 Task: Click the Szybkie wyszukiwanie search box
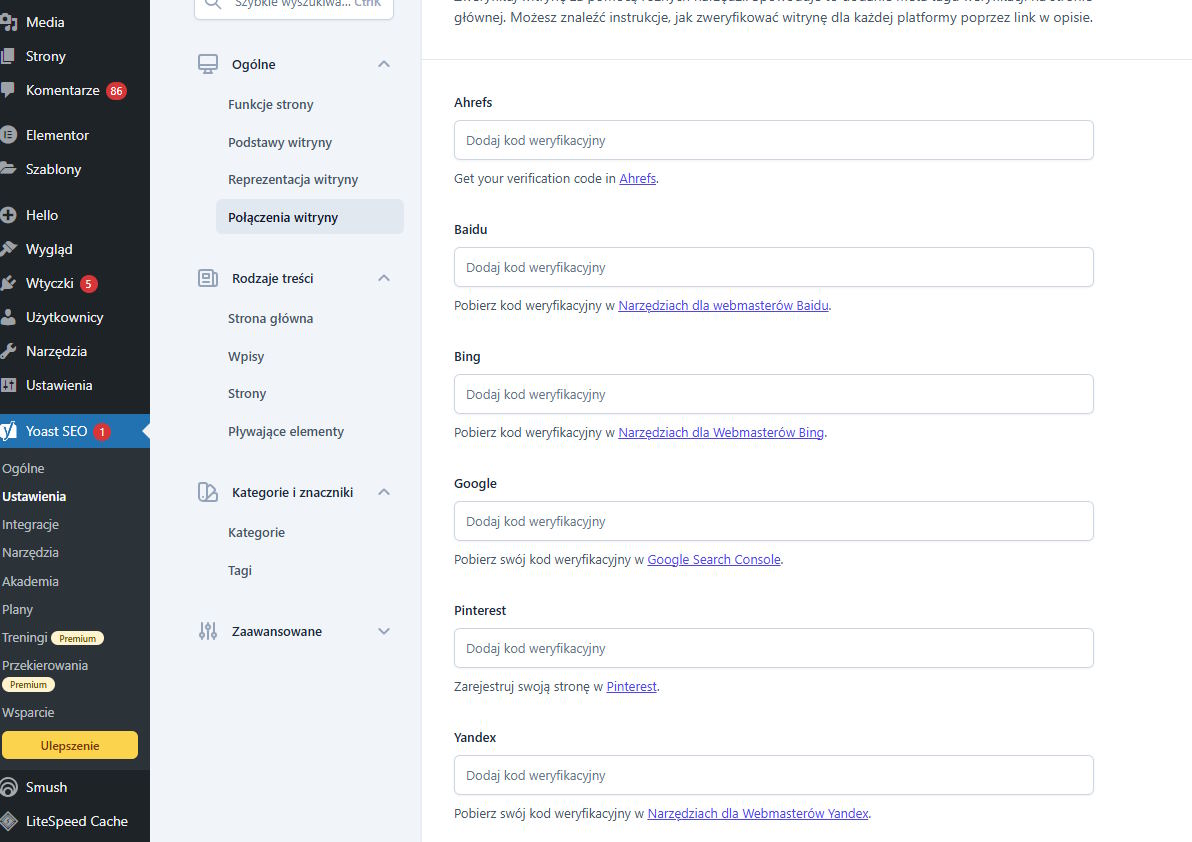(293, 4)
